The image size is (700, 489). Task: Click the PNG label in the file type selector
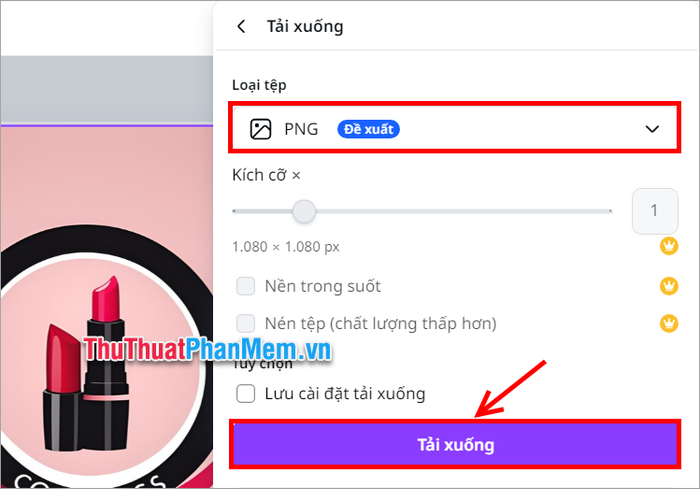pyautogui.click(x=301, y=129)
